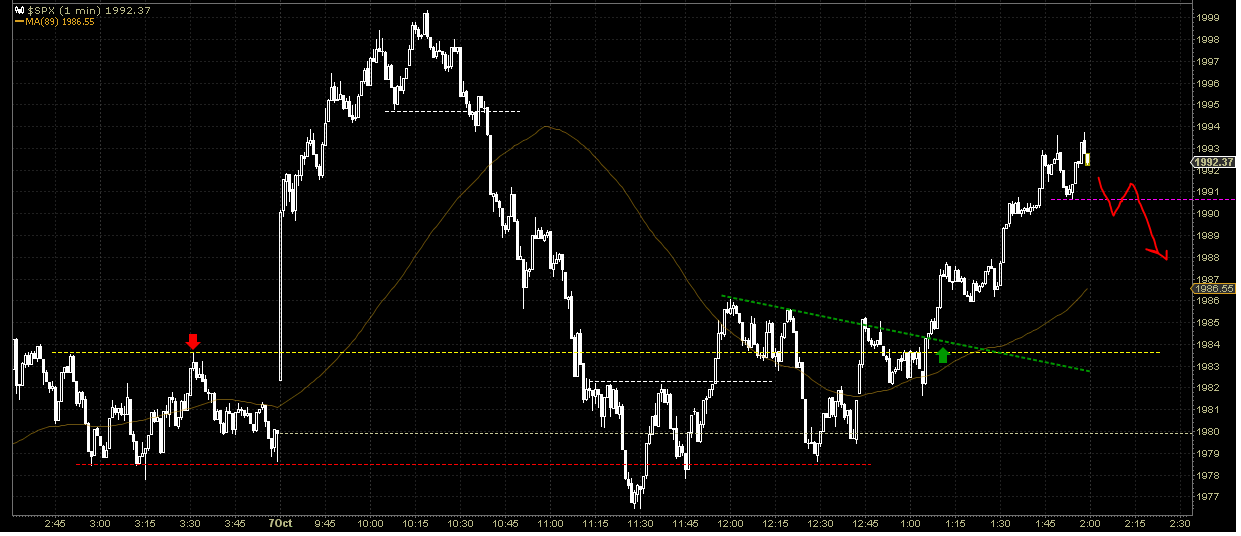Click the 1:15 time axis label

[955, 523]
